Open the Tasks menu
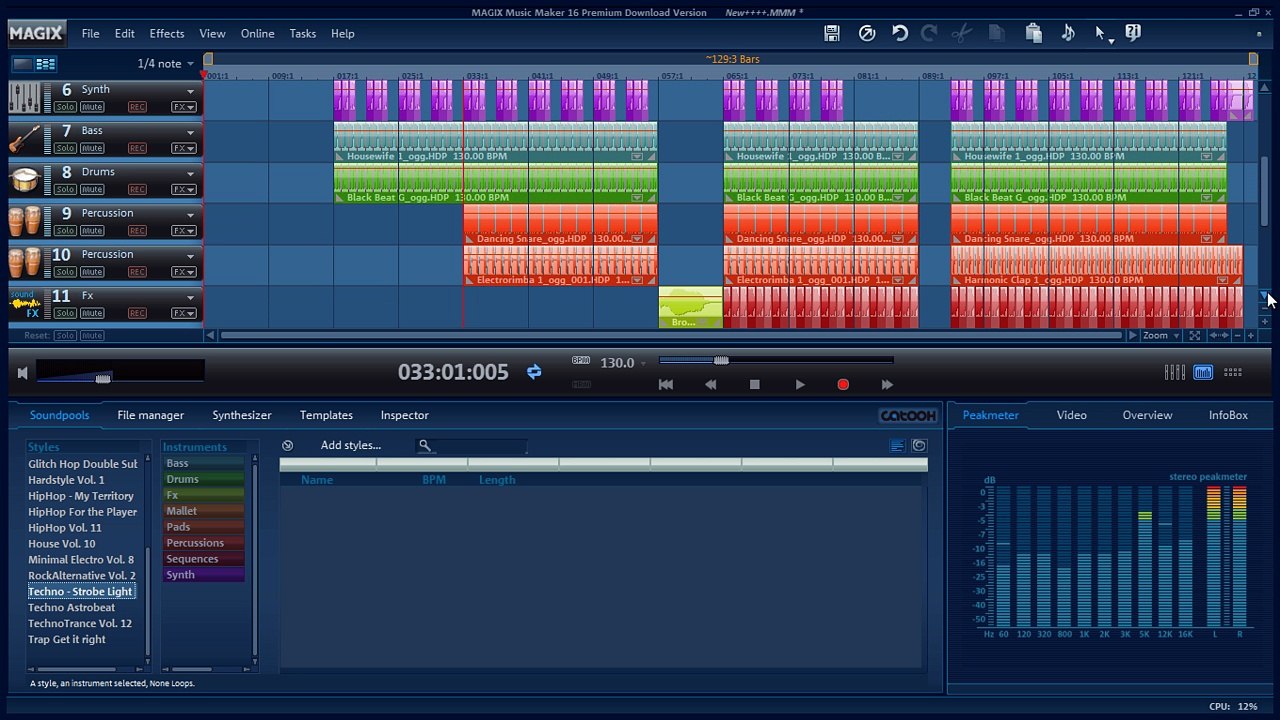 (x=303, y=33)
